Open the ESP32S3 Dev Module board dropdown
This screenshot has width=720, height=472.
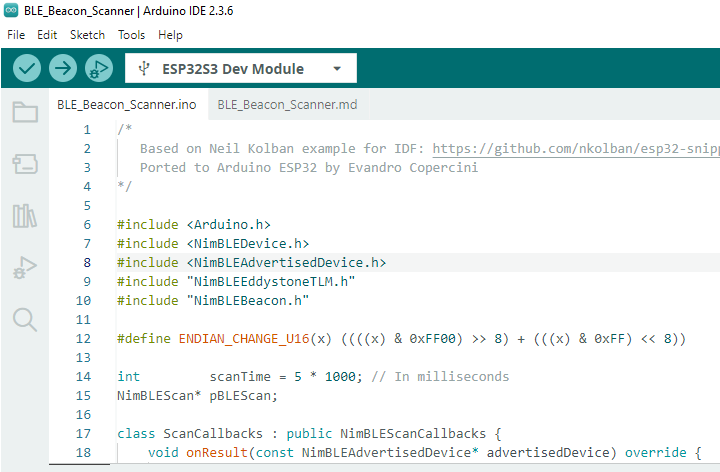click(241, 68)
